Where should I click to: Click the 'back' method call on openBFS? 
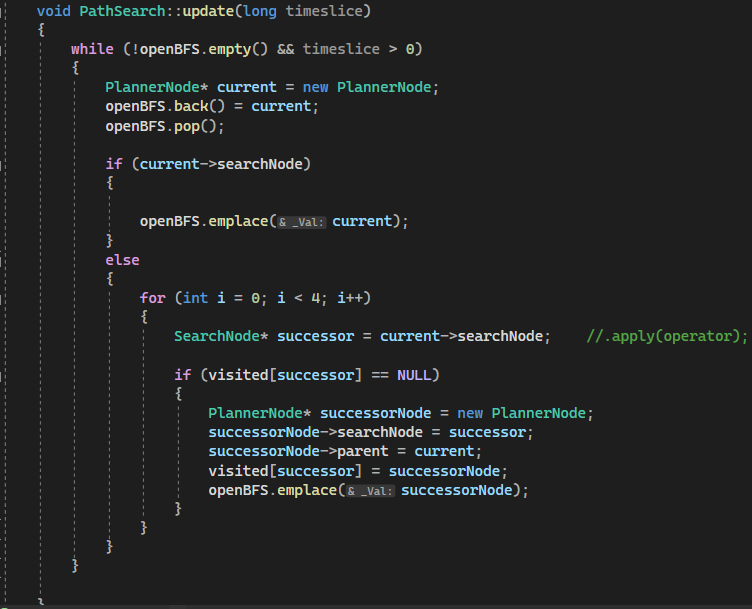coord(191,106)
